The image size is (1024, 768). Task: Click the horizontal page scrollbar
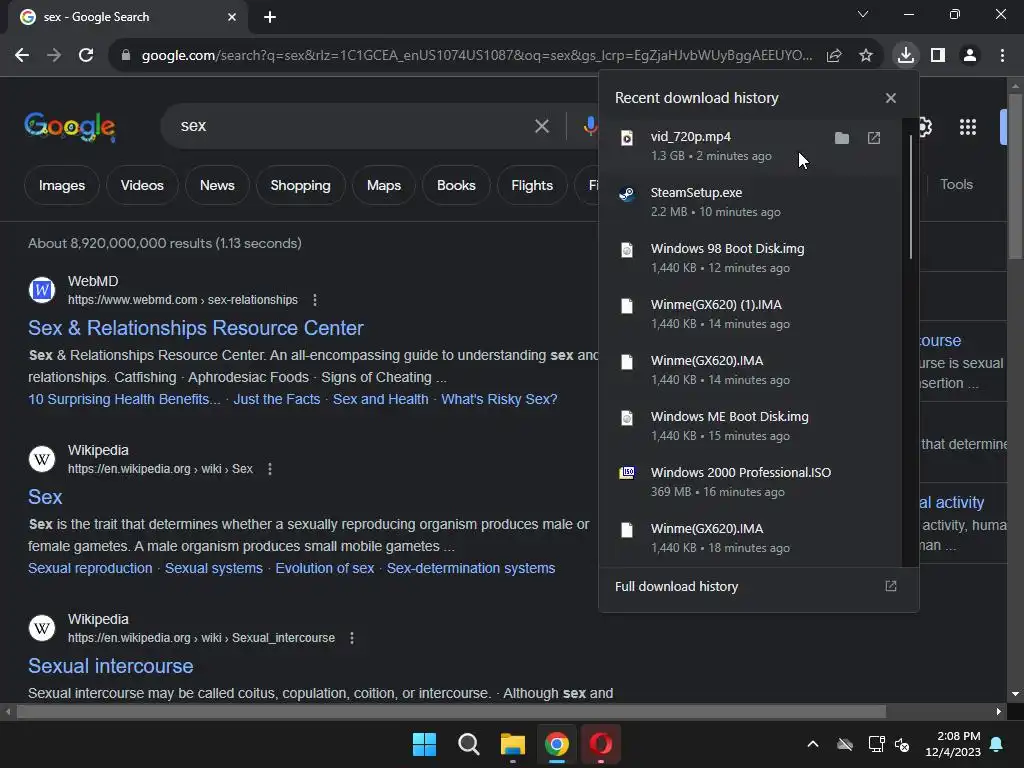pos(451,711)
